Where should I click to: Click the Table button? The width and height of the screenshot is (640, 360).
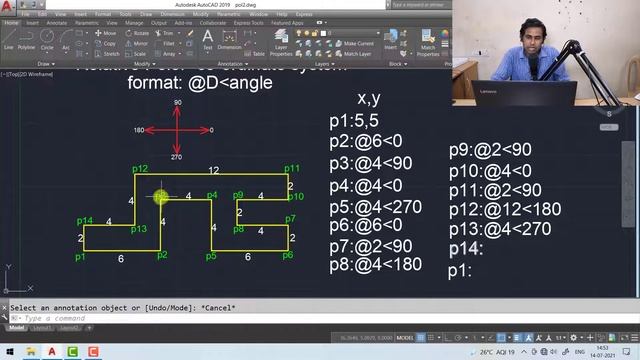(x=255, y=54)
